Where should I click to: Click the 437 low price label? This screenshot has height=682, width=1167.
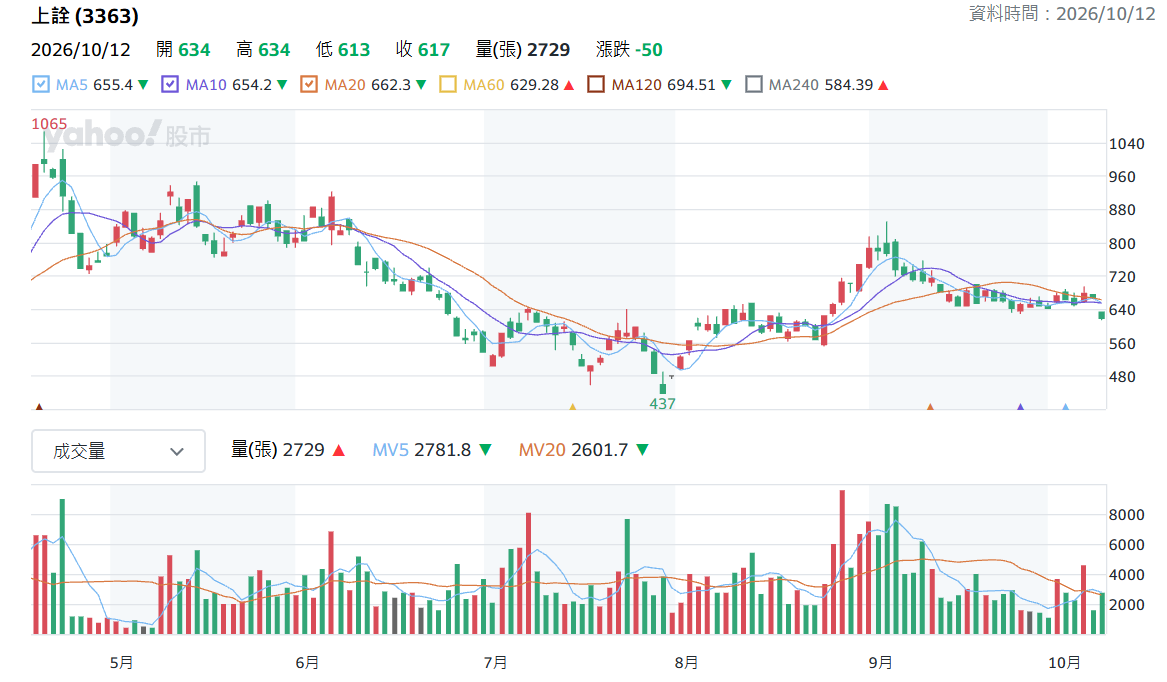pyautogui.click(x=662, y=404)
